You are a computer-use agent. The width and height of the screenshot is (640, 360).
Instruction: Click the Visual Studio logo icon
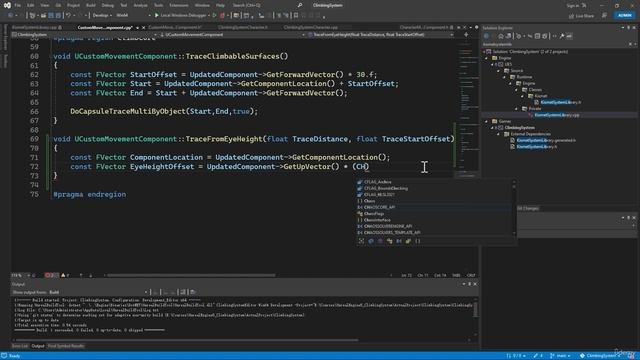tap(7, 5)
